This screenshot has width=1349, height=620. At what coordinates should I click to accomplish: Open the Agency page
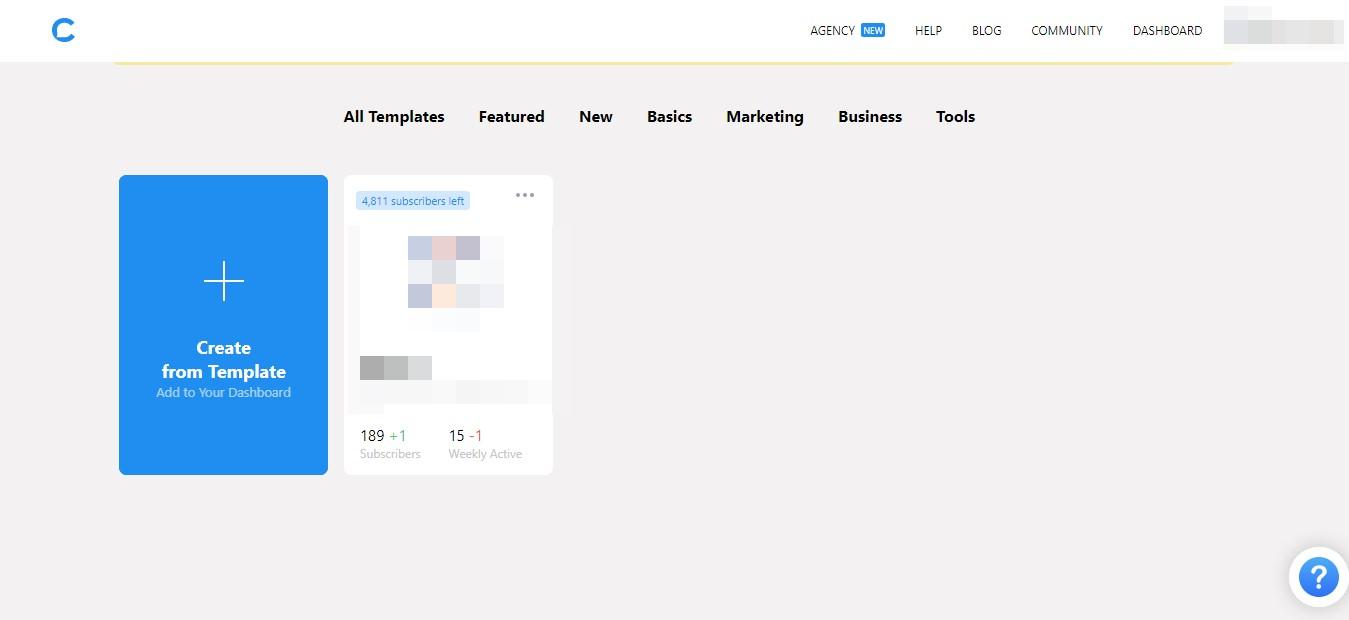click(832, 31)
